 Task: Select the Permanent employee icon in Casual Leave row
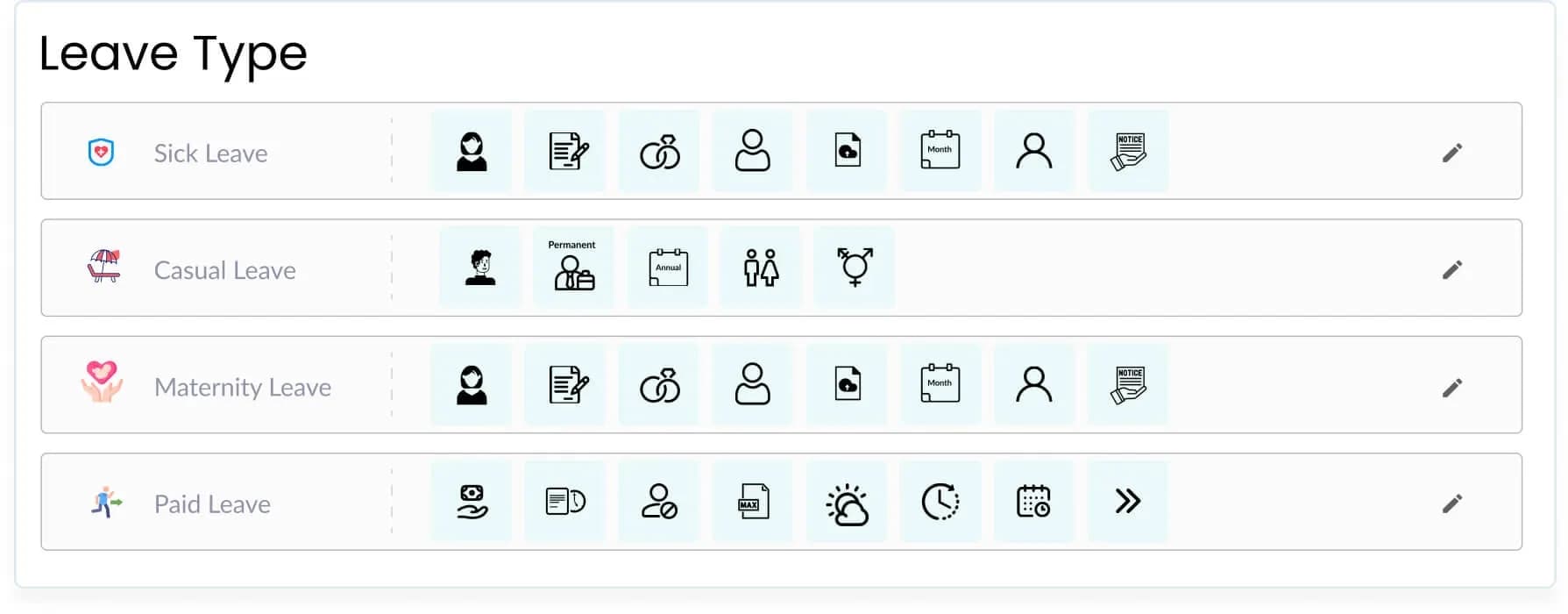(x=573, y=268)
